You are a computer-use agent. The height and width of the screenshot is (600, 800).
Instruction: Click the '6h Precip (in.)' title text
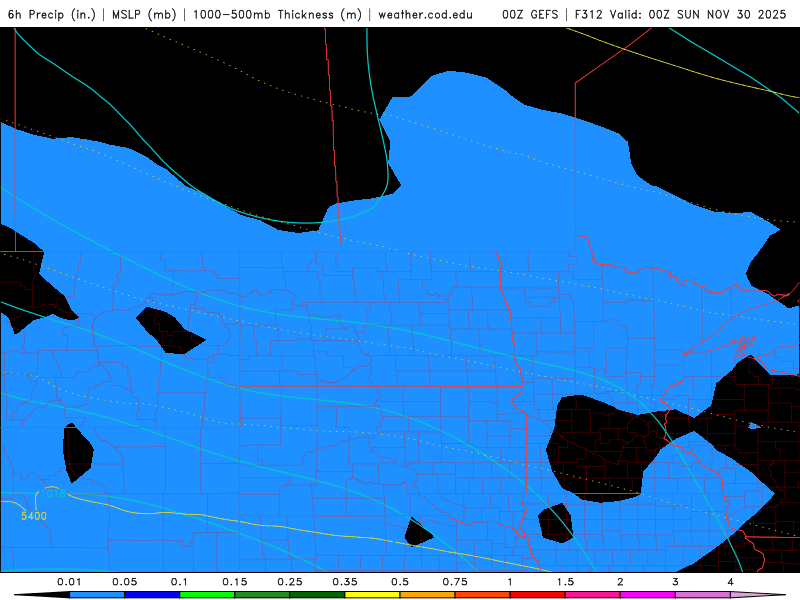coord(52,14)
